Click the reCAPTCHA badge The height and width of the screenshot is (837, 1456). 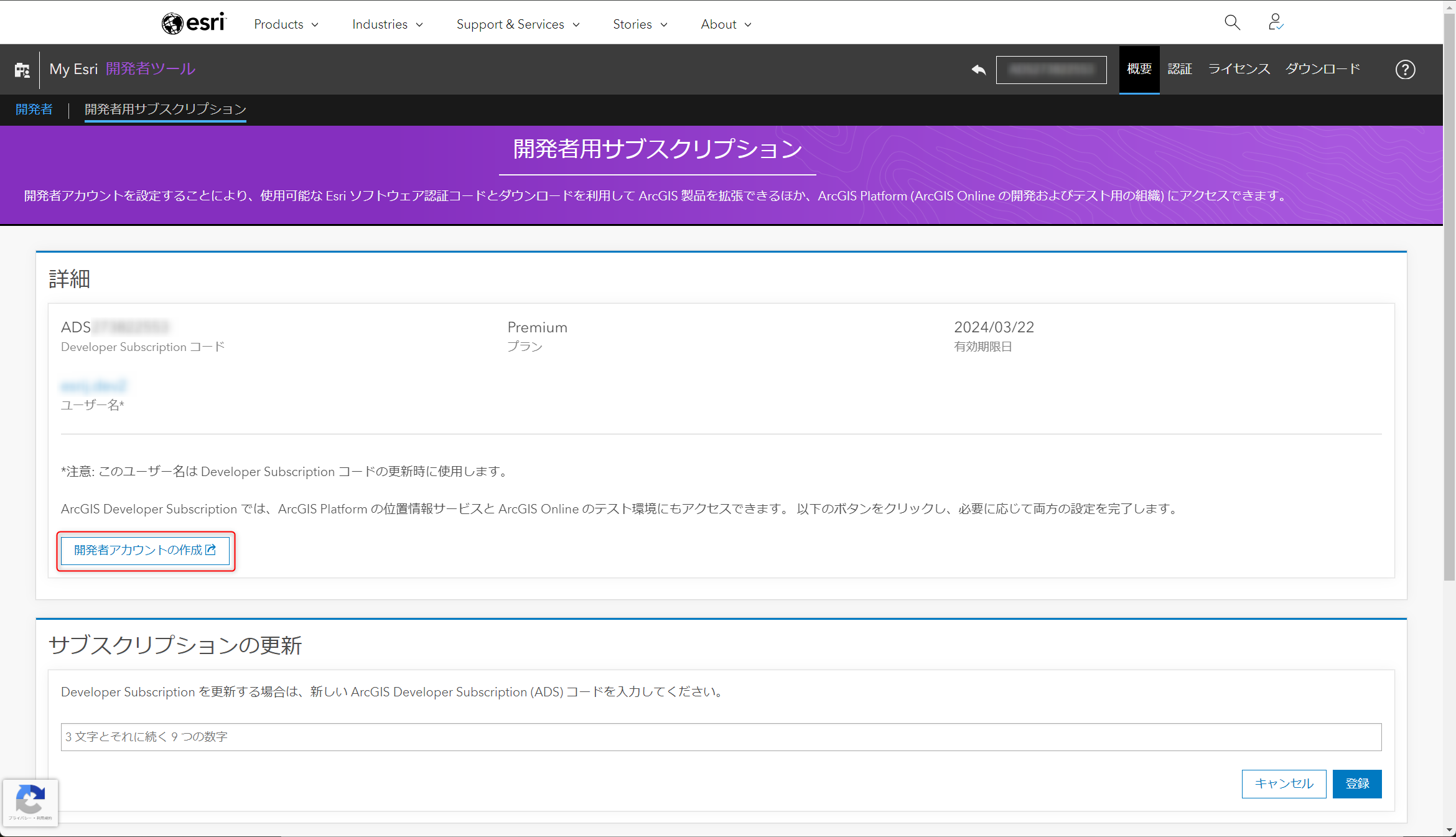click(x=30, y=802)
